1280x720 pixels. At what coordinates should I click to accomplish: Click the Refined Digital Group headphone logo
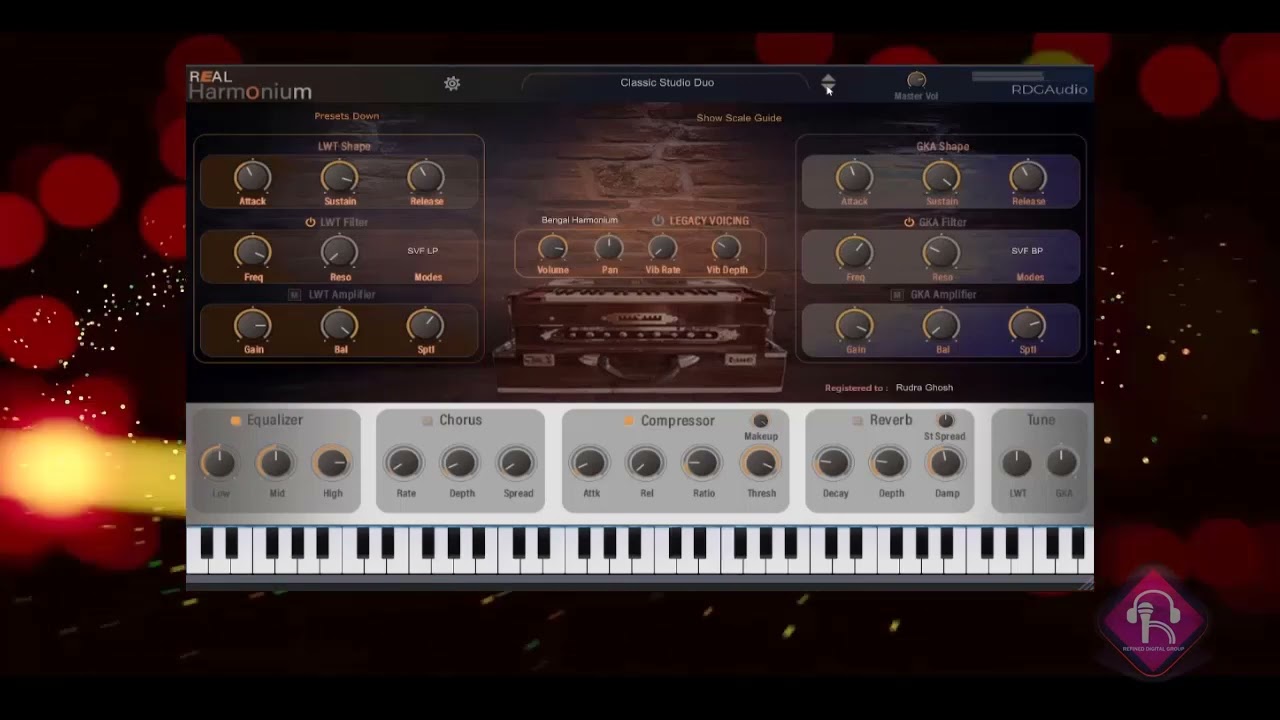pyautogui.click(x=1155, y=623)
